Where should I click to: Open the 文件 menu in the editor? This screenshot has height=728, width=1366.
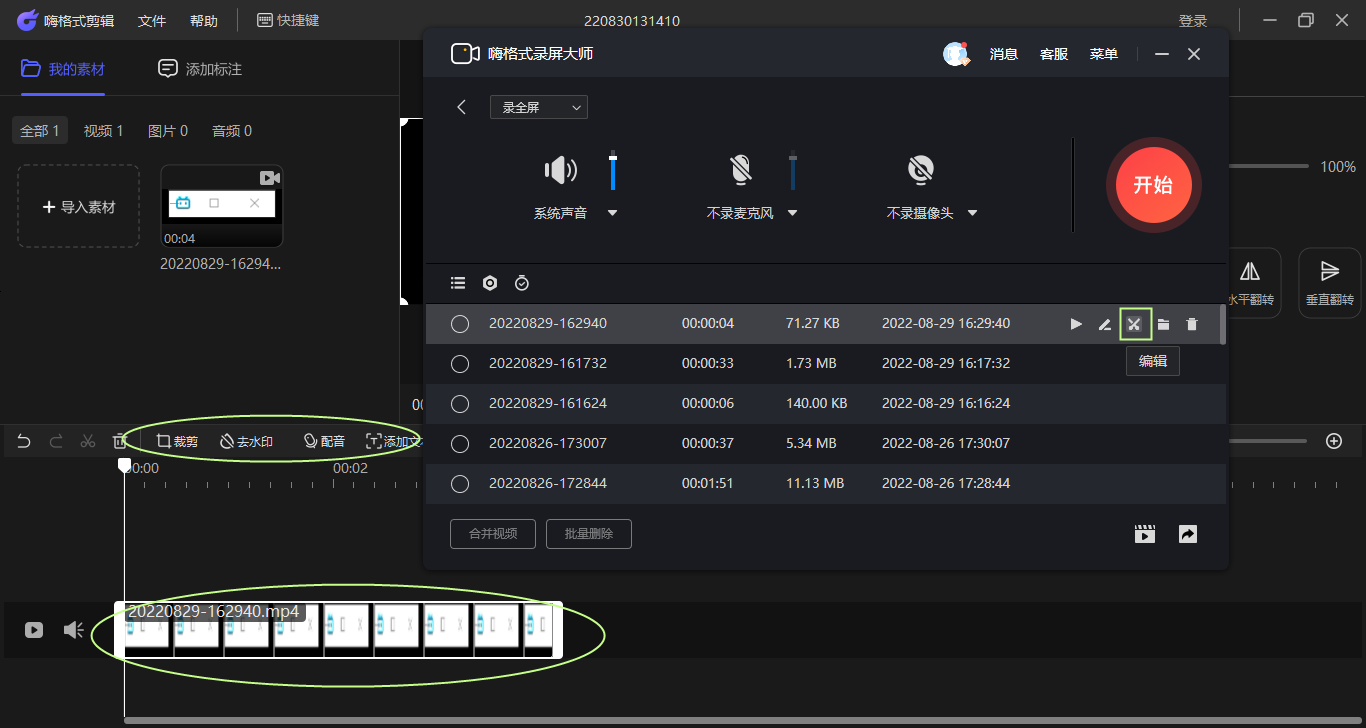152,20
